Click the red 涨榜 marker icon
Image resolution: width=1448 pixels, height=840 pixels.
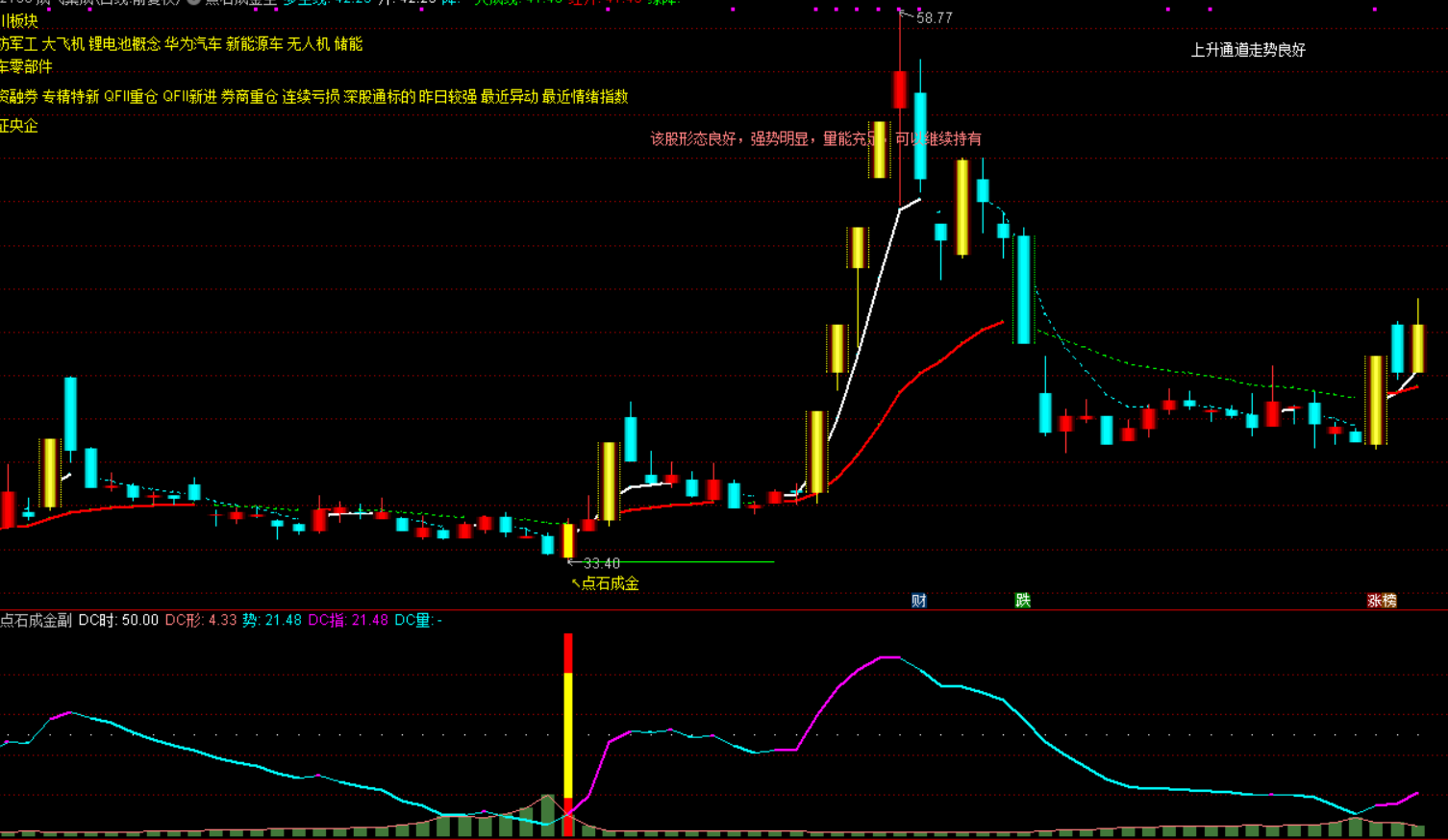coord(1382,601)
